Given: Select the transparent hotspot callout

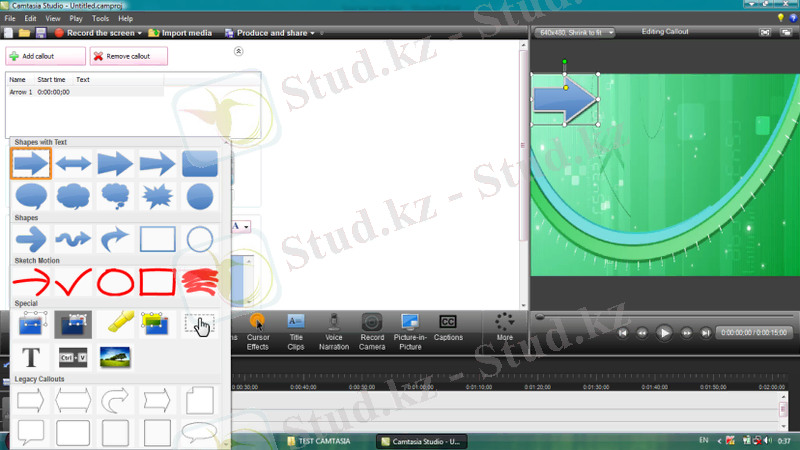Looking at the screenshot, I should point(199,324).
